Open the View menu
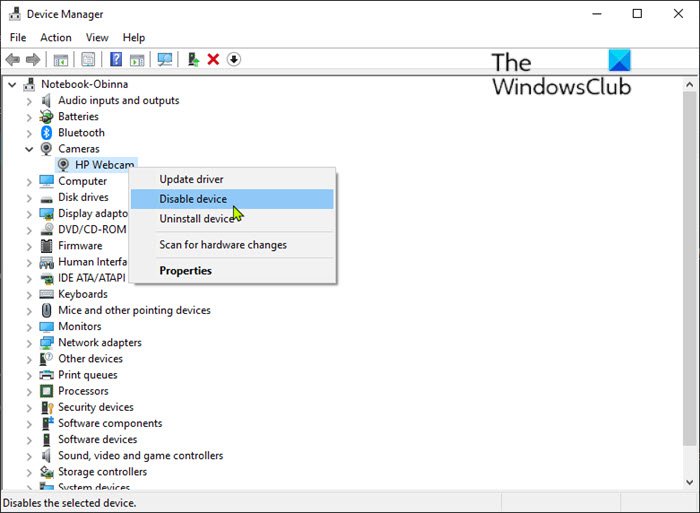 [x=97, y=38]
